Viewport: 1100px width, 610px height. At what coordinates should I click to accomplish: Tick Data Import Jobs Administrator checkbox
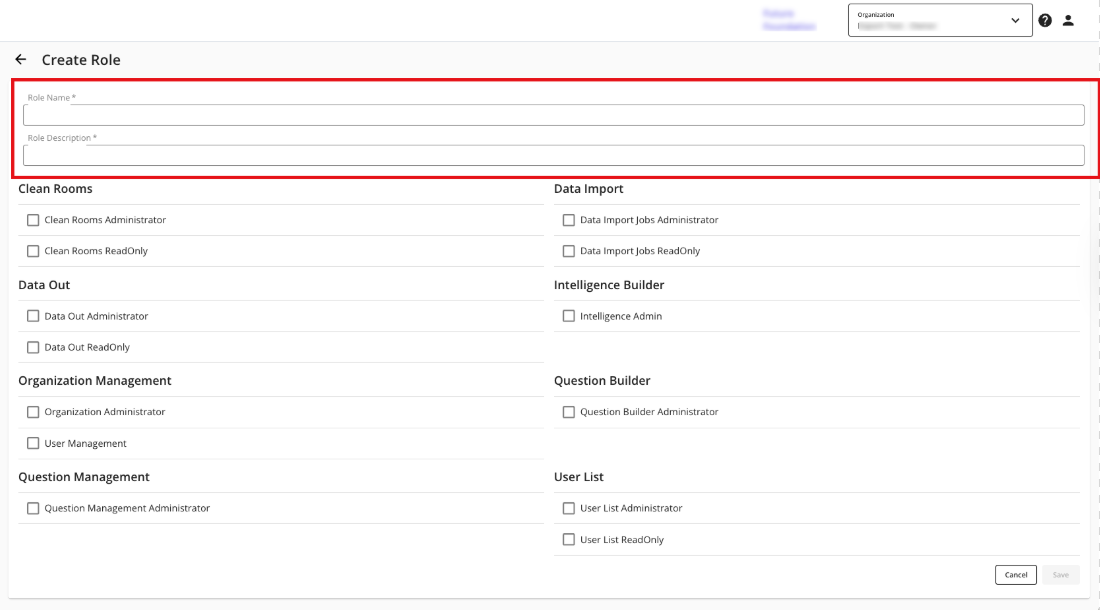pyautogui.click(x=569, y=220)
